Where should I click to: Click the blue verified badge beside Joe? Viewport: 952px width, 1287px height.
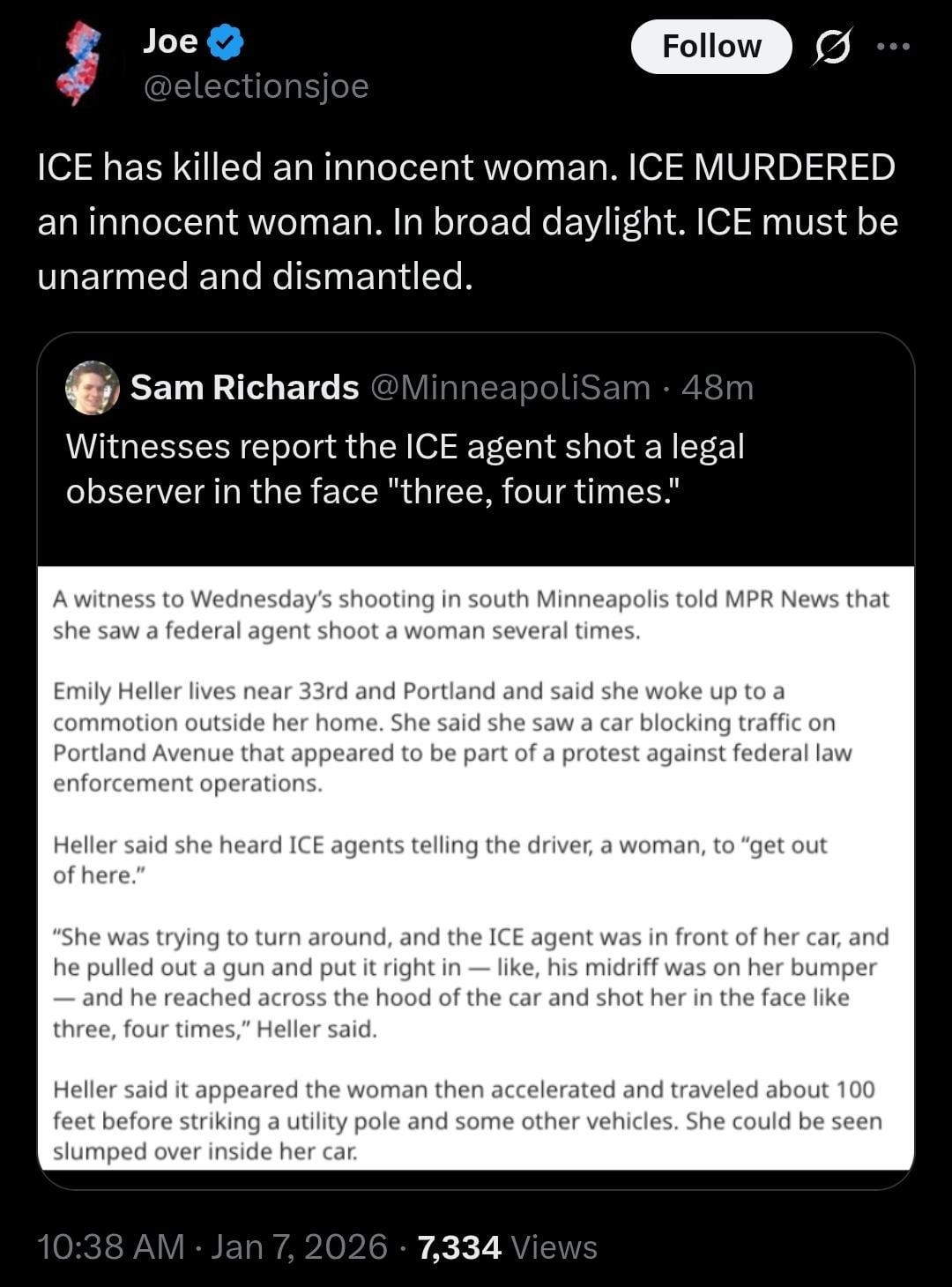click(227, 42)
